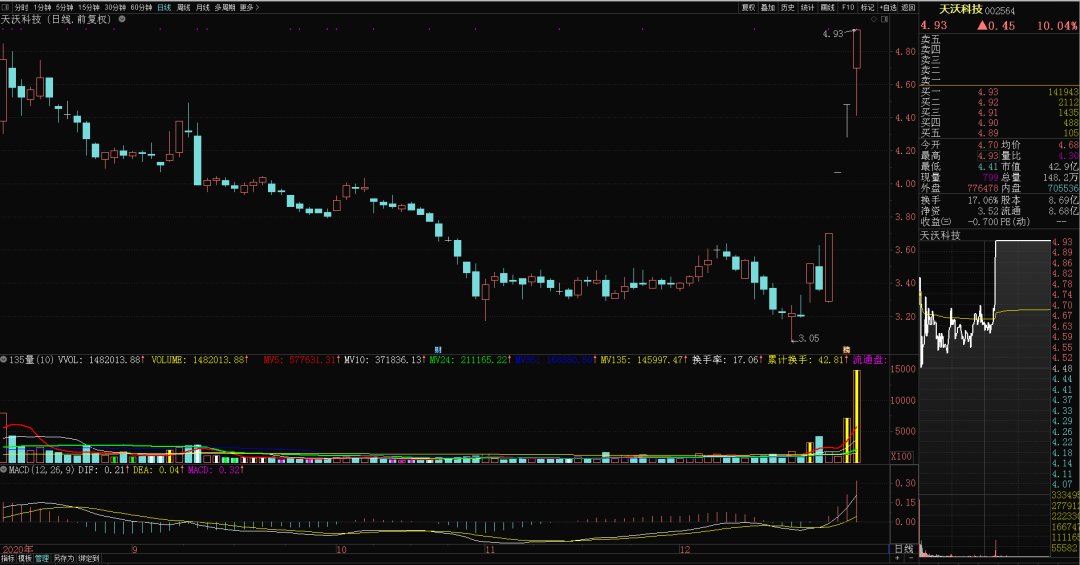Open the 历史 history button
The width and height of the screenshot is (1080, 565).
788,8
